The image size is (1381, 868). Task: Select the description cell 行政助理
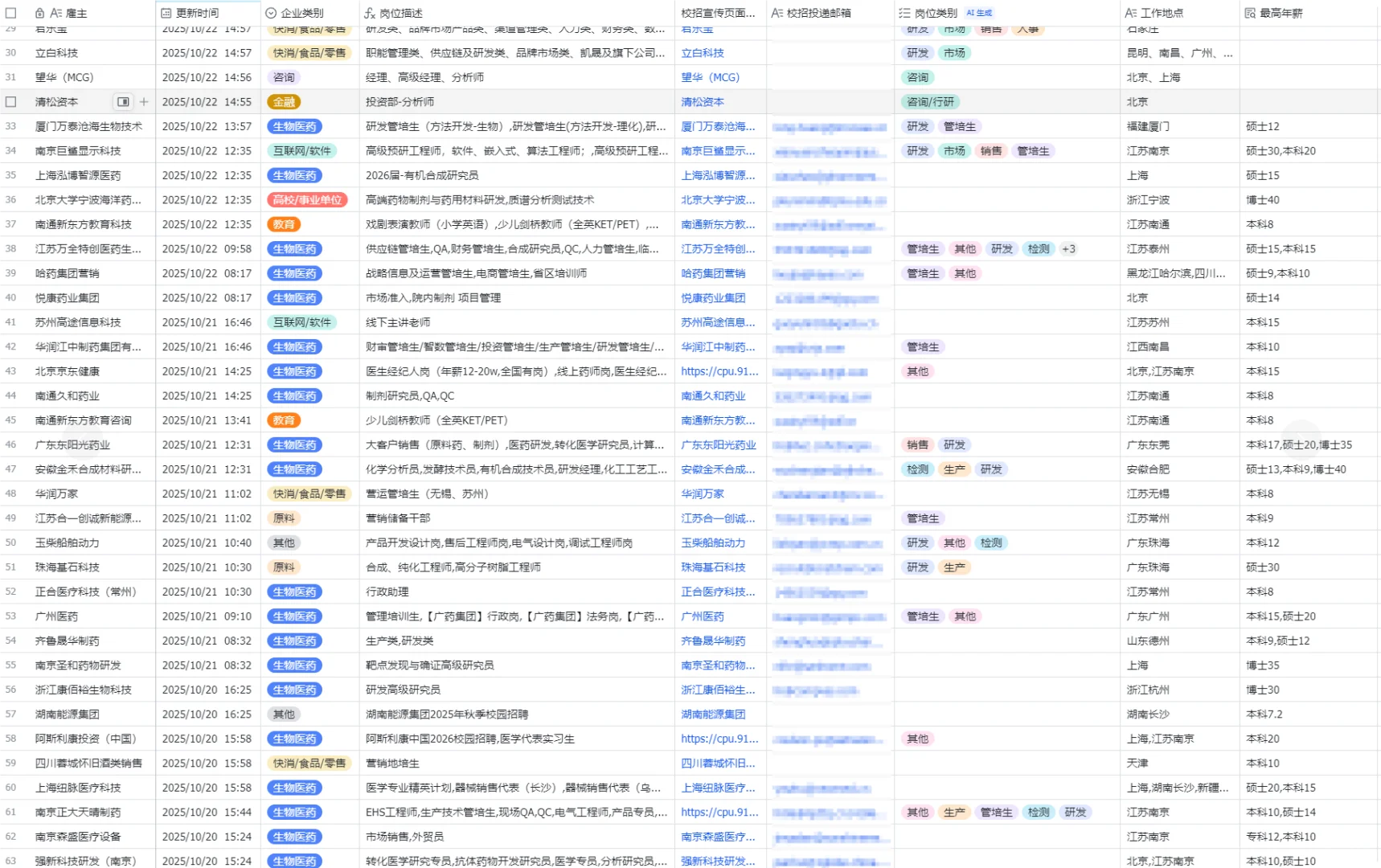tap(517, 592)
